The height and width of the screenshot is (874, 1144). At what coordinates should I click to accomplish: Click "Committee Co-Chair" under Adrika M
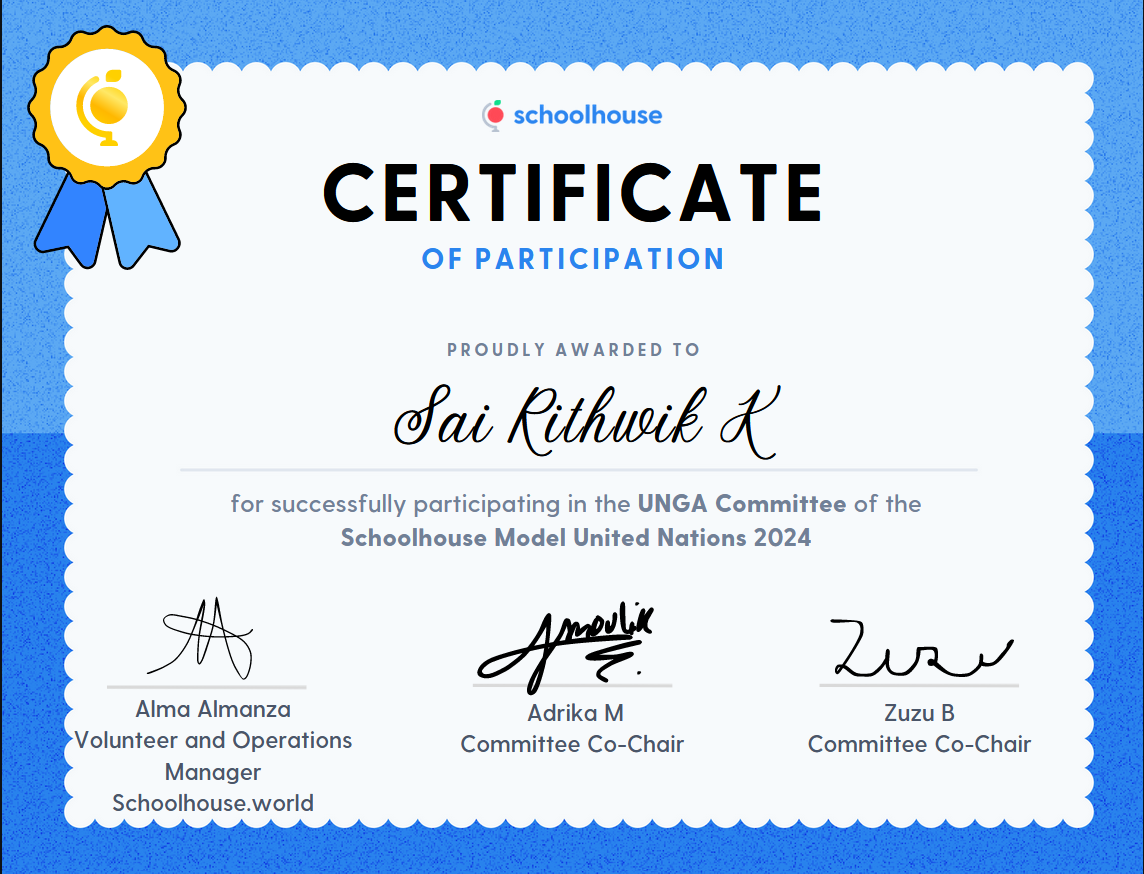[572, 744]
